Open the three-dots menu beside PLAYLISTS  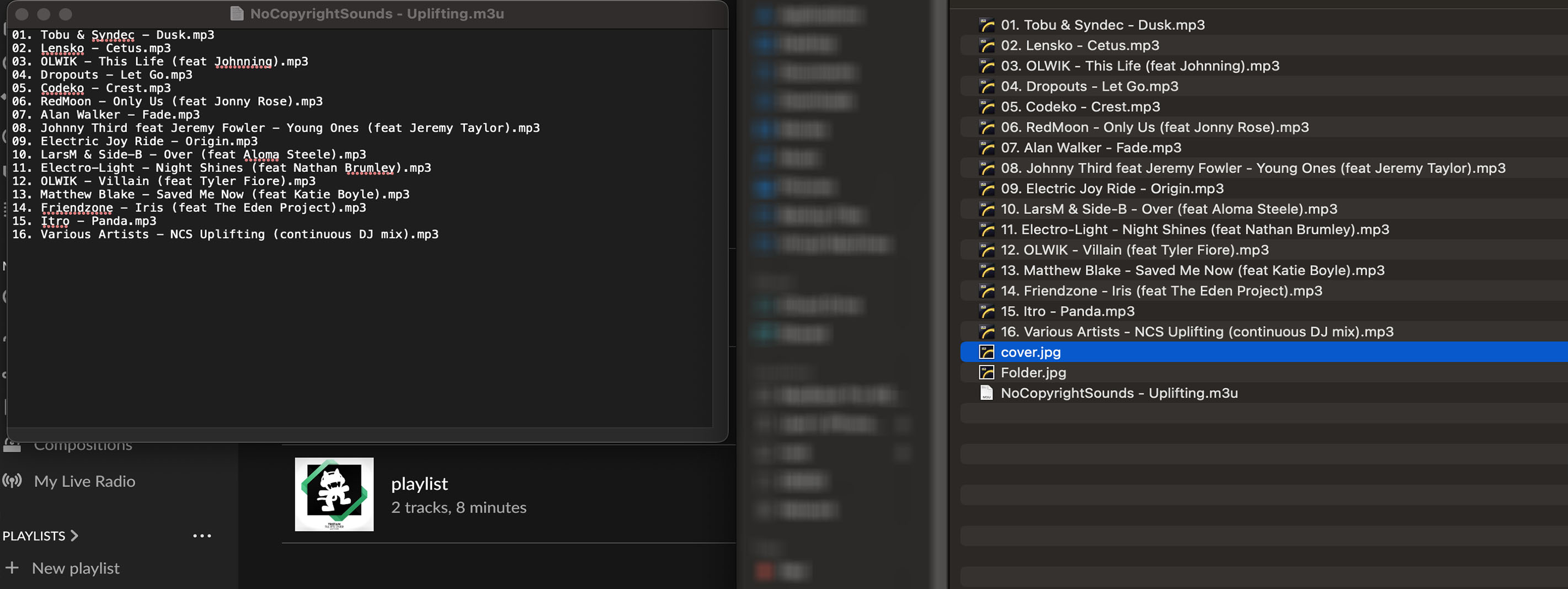point(202,536)
